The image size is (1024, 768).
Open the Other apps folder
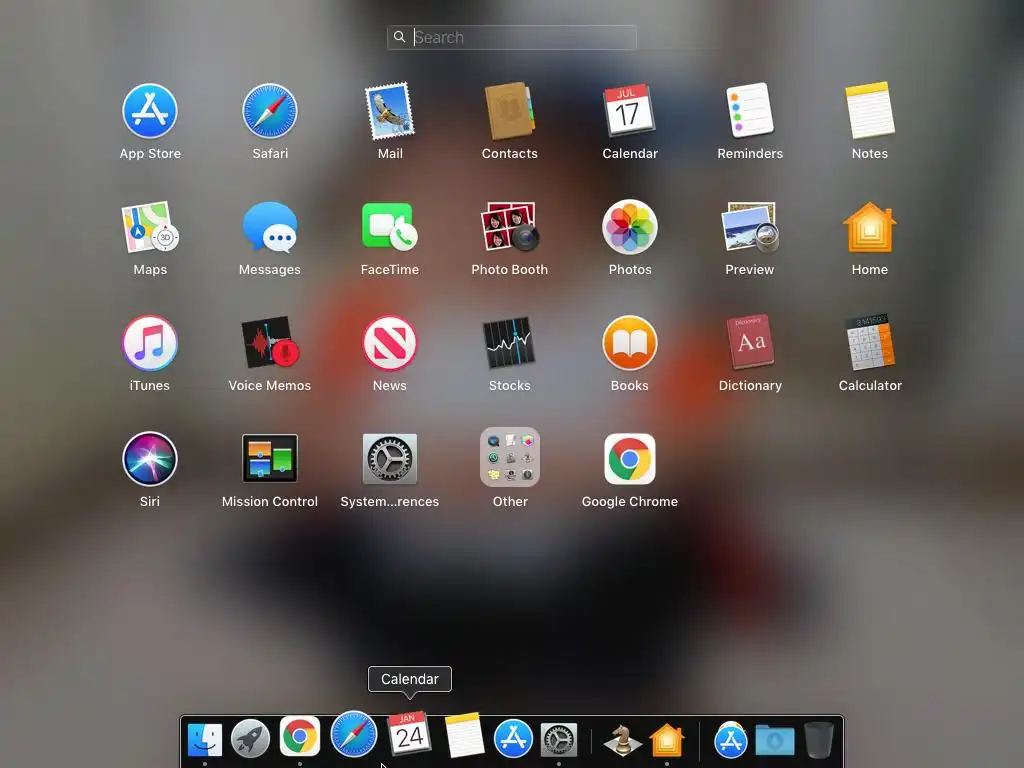pos(510,457)
